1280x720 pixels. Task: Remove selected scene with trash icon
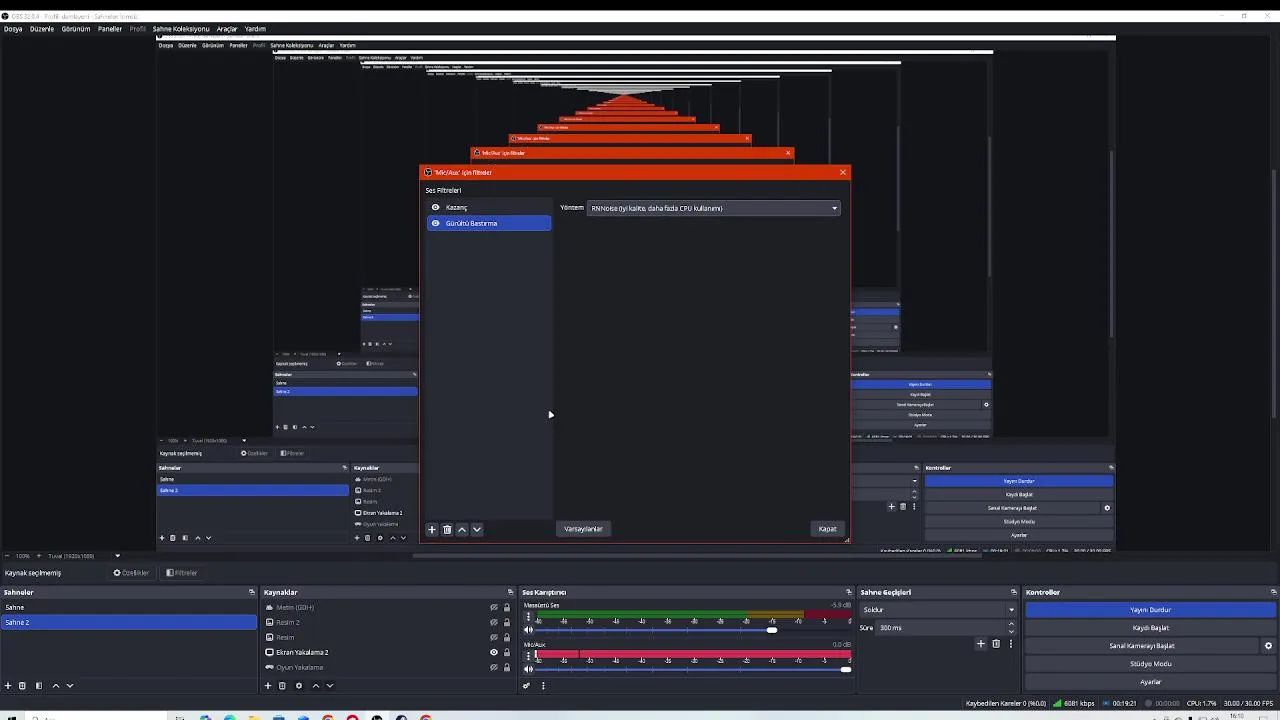click(22, 686)
